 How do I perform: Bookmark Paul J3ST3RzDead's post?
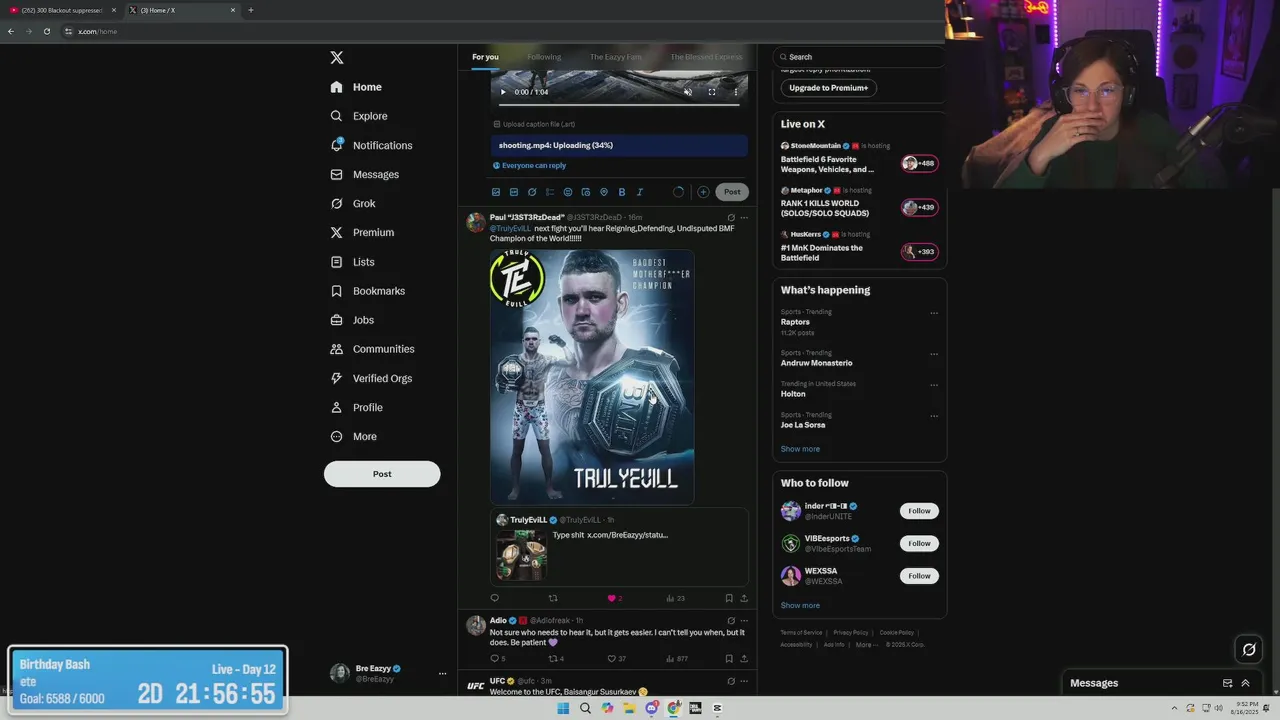[x=728, y=598]
